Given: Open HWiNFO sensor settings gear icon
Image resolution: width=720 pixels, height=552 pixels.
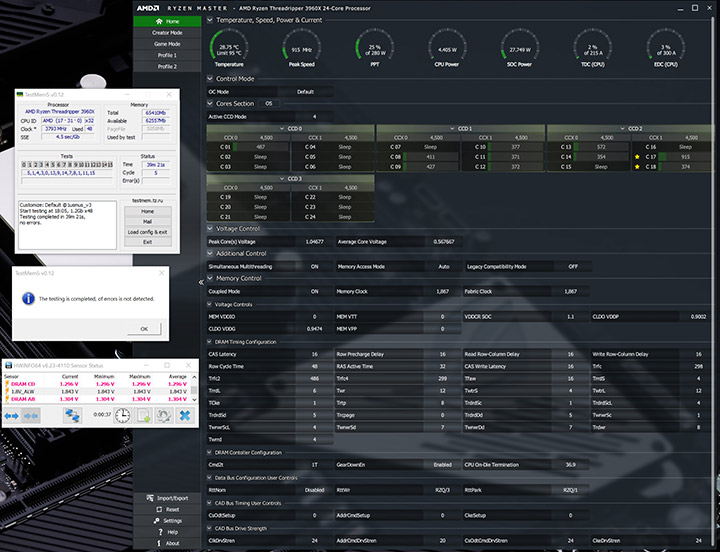Looking at the screenshot, I should (164, 416).
